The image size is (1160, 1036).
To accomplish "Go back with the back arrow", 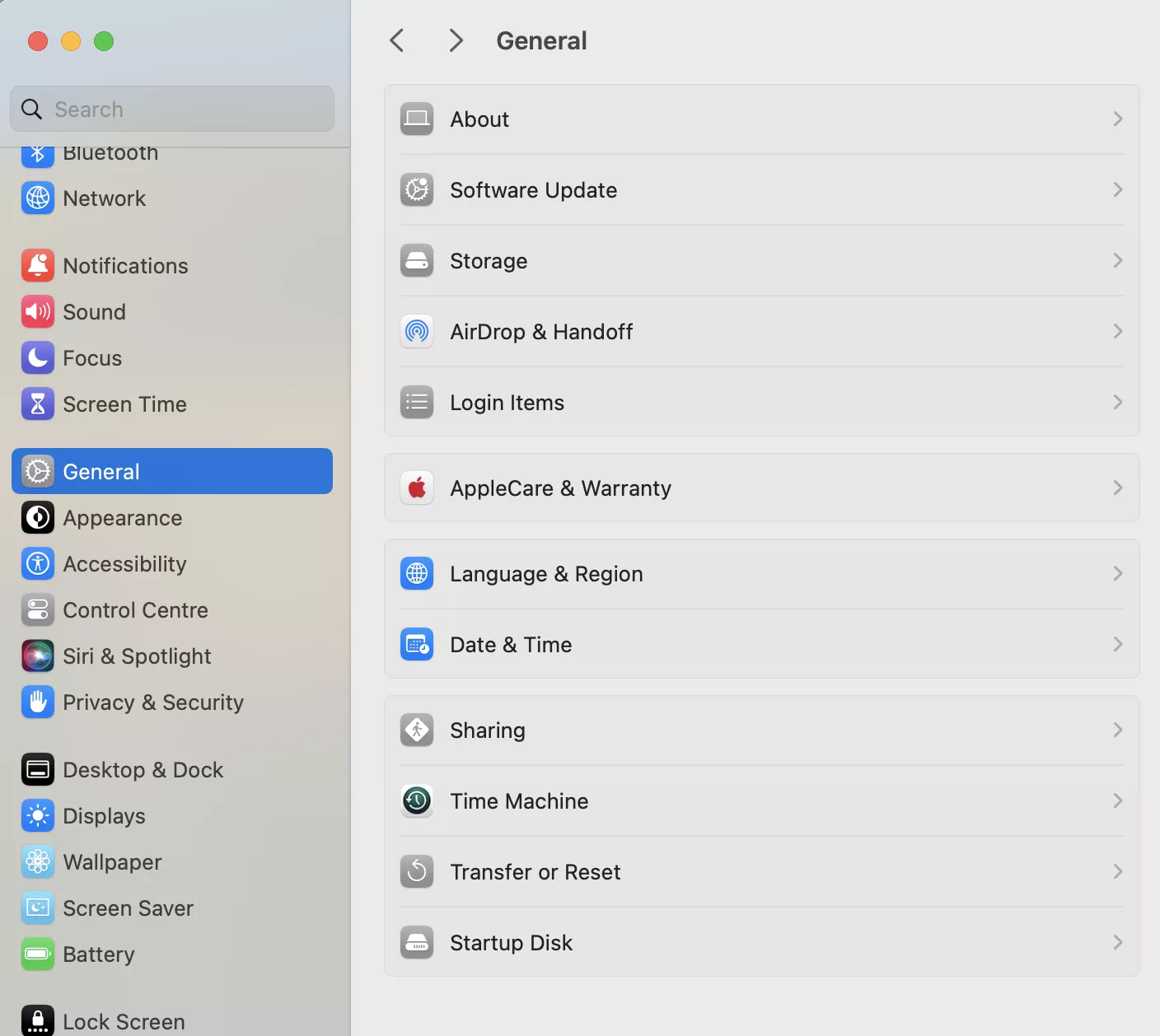I will 397,40.
